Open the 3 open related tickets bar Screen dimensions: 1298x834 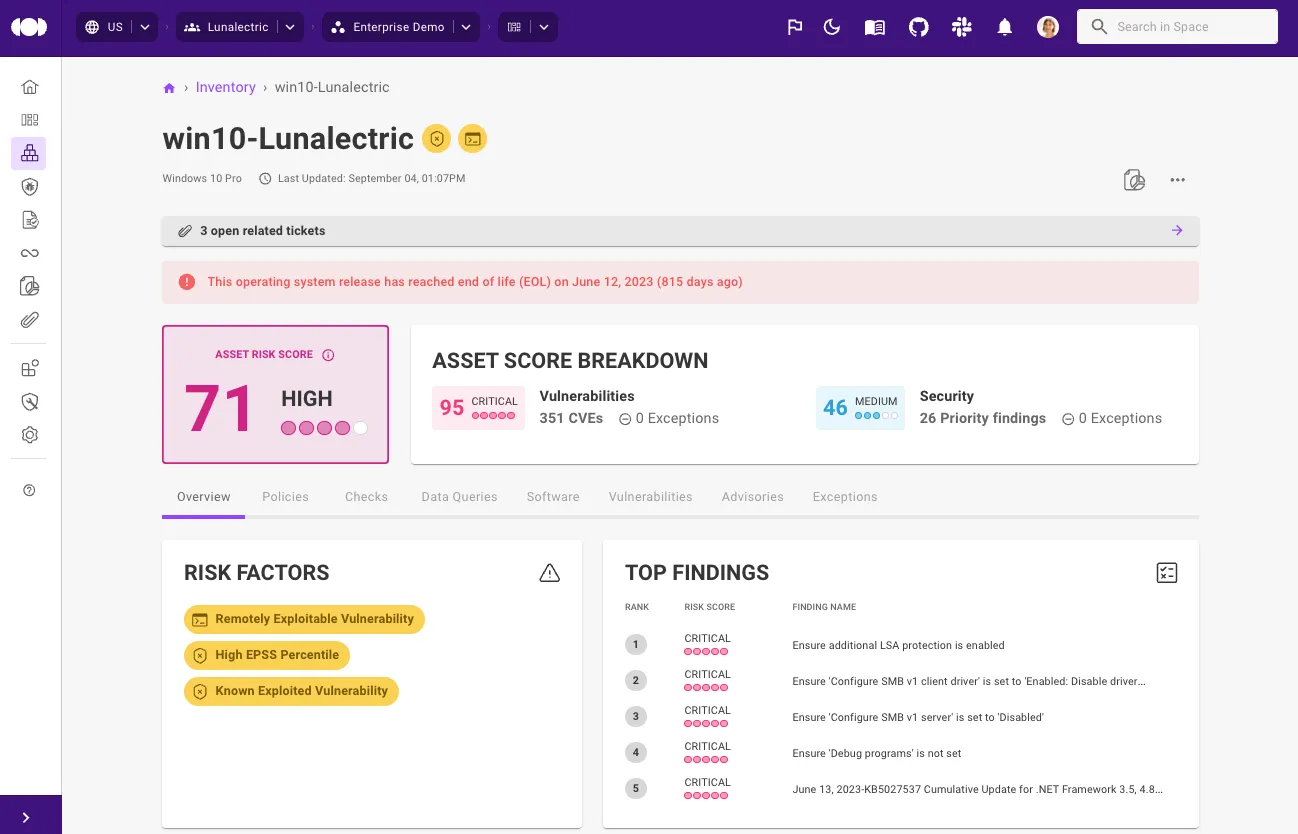pyautogui.click(x=680, y=231)
